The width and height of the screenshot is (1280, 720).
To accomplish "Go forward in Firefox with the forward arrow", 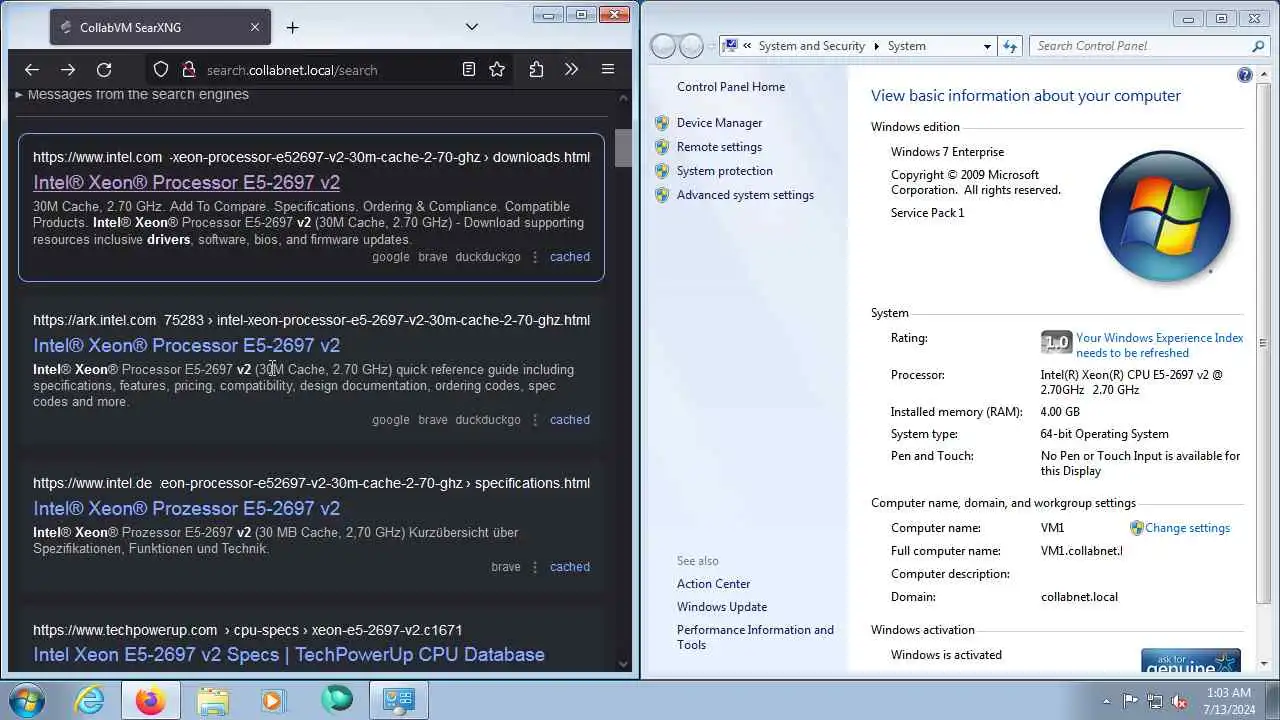I will 68,70.
